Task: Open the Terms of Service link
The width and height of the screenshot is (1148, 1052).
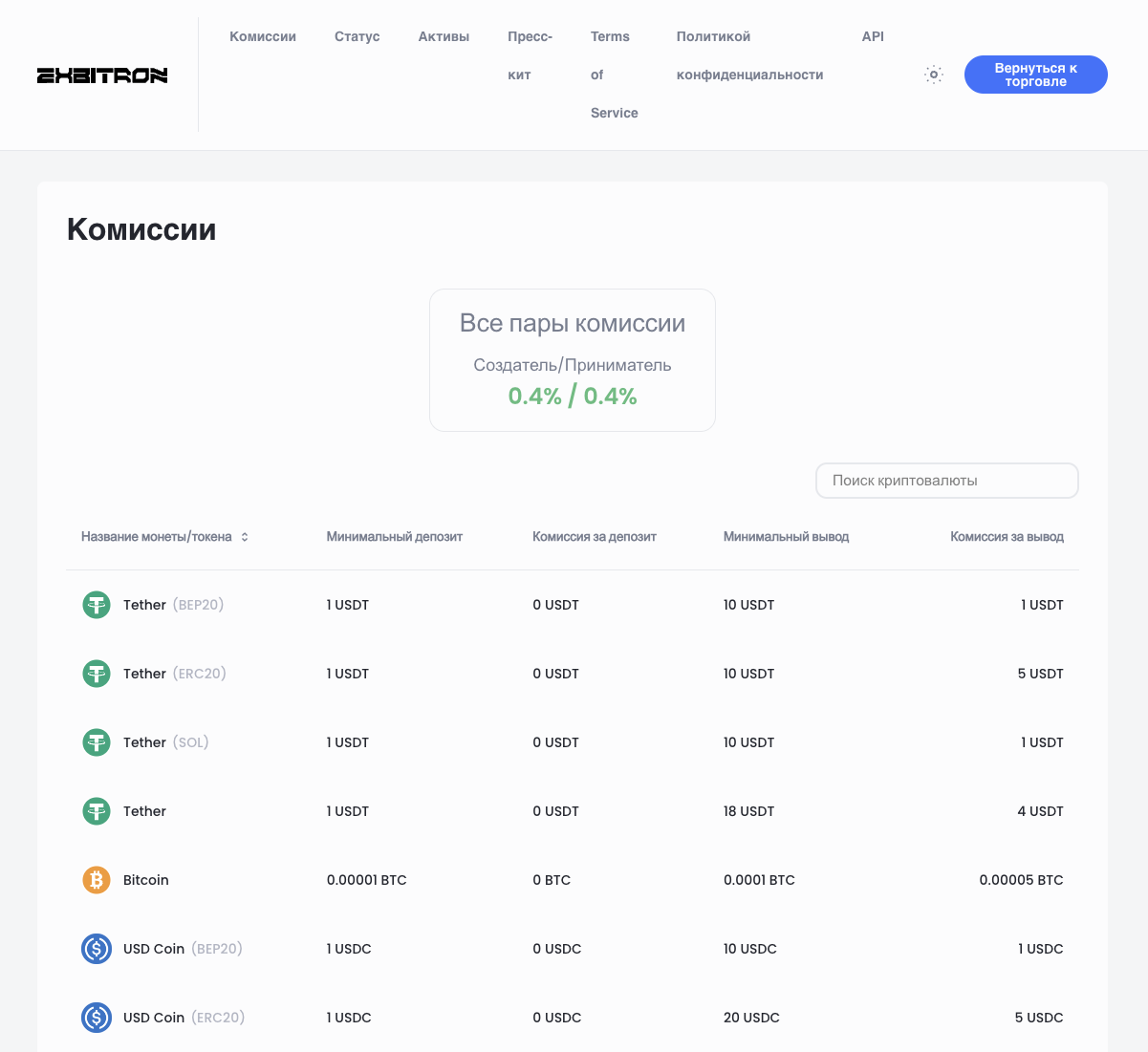Action: click(x=614, y=75)
